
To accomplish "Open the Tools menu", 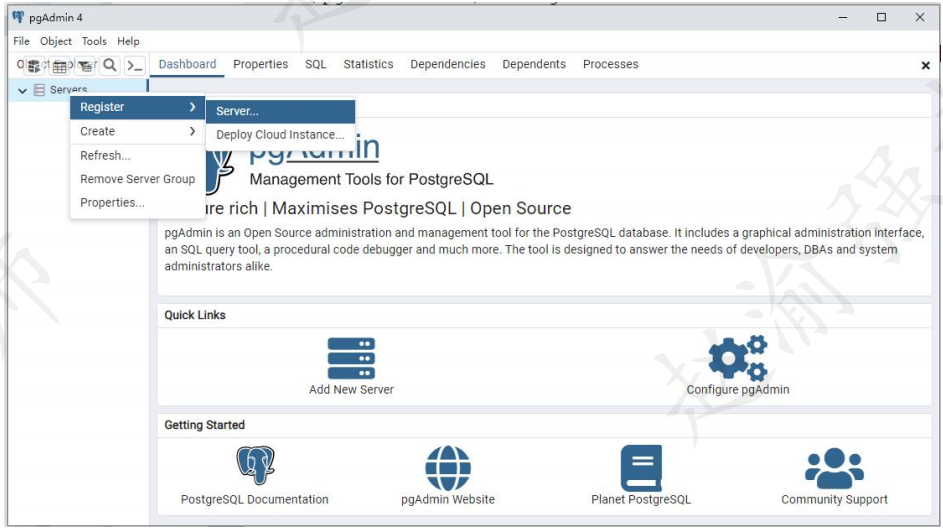I will 94,41.
